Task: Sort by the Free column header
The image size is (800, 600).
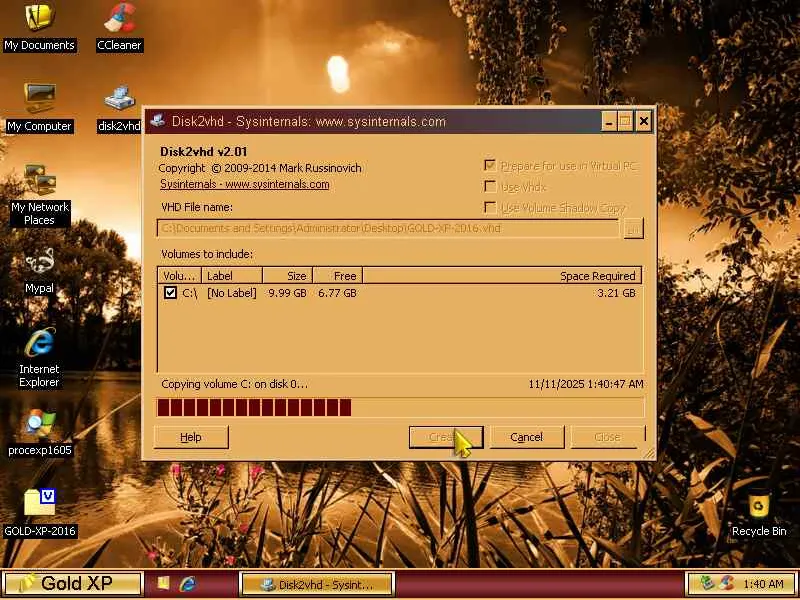Action: (x=338, y=276)
